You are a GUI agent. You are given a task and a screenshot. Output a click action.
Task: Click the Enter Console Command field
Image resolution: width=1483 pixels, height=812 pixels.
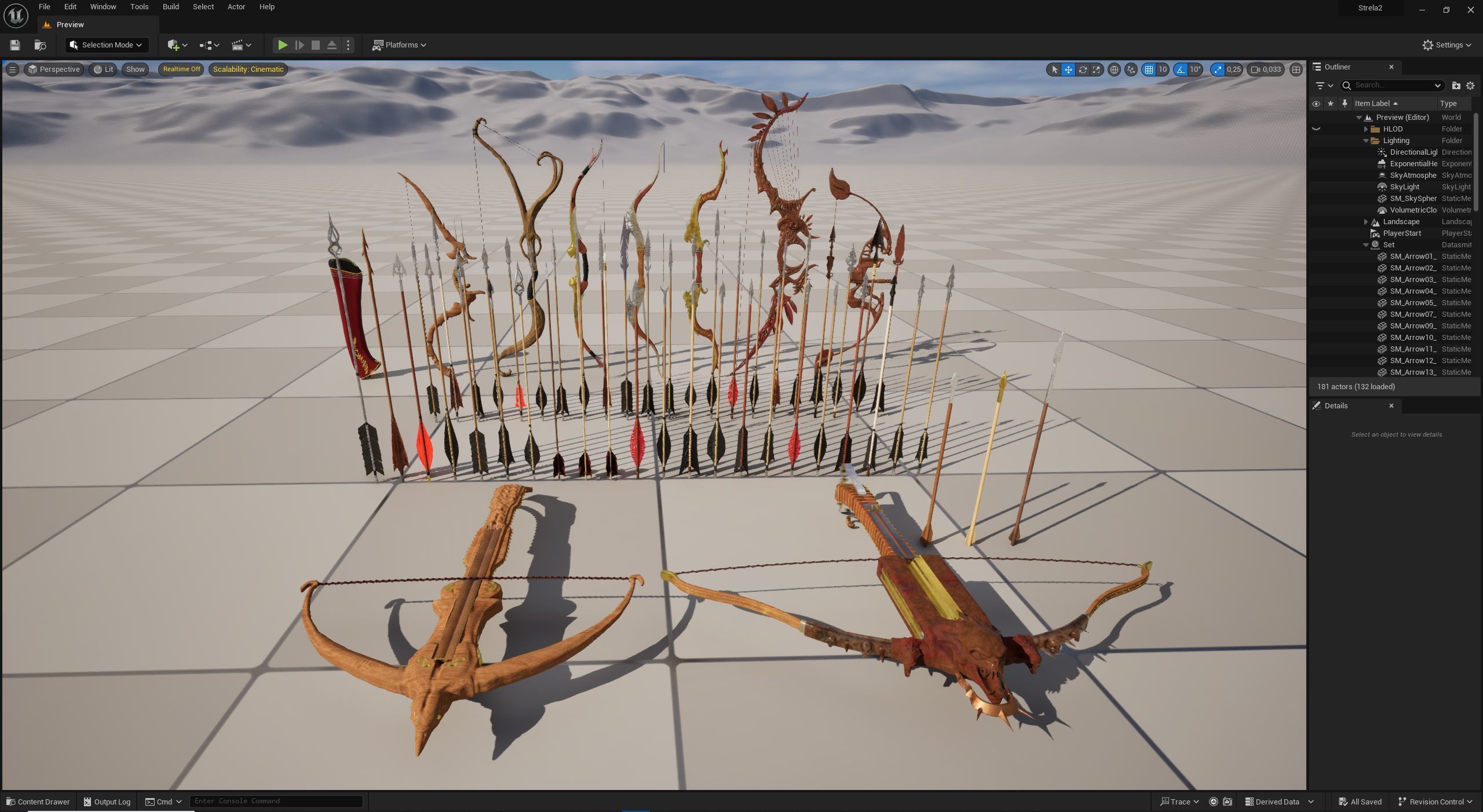[x=276, y=801]
